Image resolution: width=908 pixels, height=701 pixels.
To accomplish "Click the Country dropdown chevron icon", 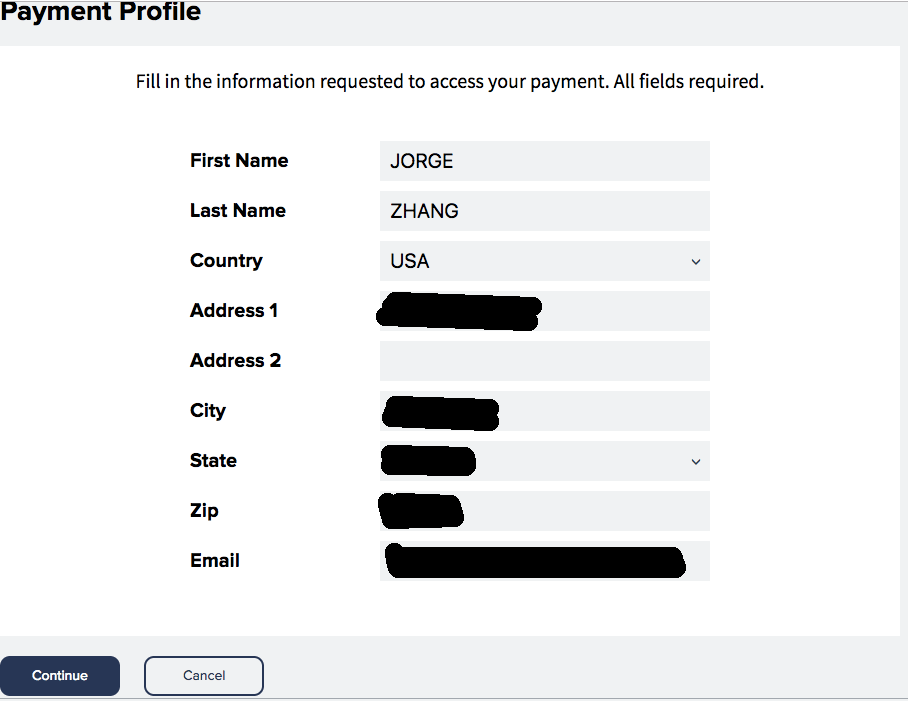I will tap(695, 262).
